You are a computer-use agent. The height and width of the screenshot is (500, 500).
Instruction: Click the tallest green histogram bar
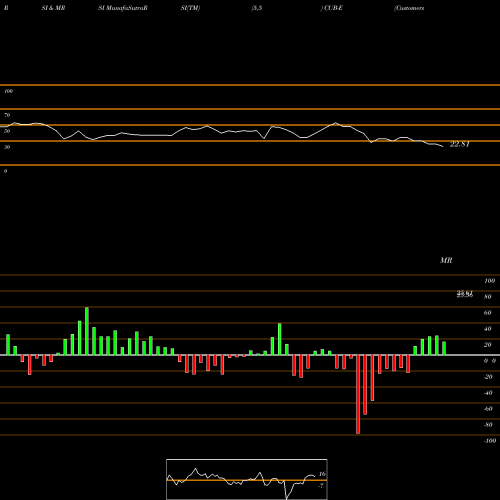tap(87, 331)
